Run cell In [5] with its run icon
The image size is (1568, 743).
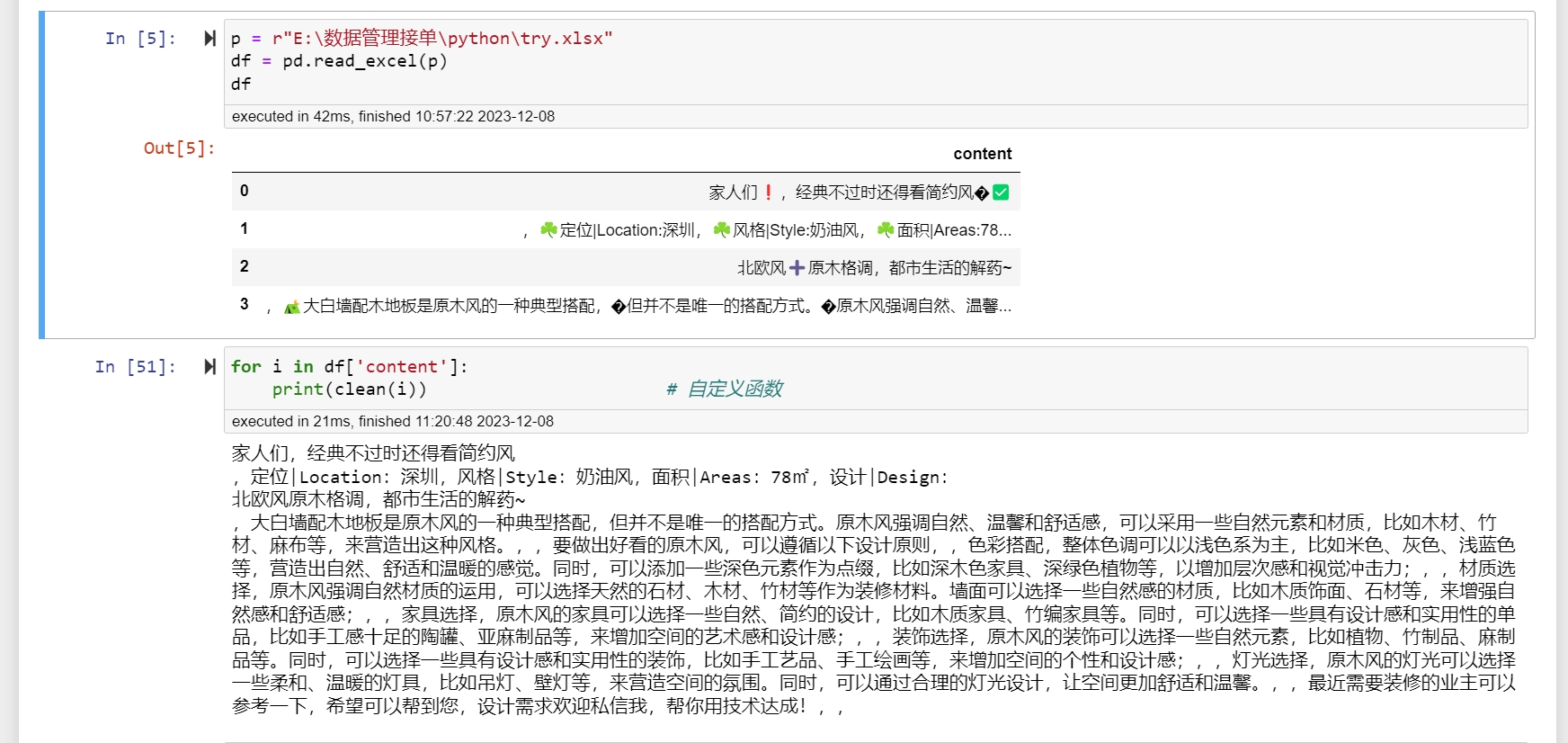click(209, 39)
